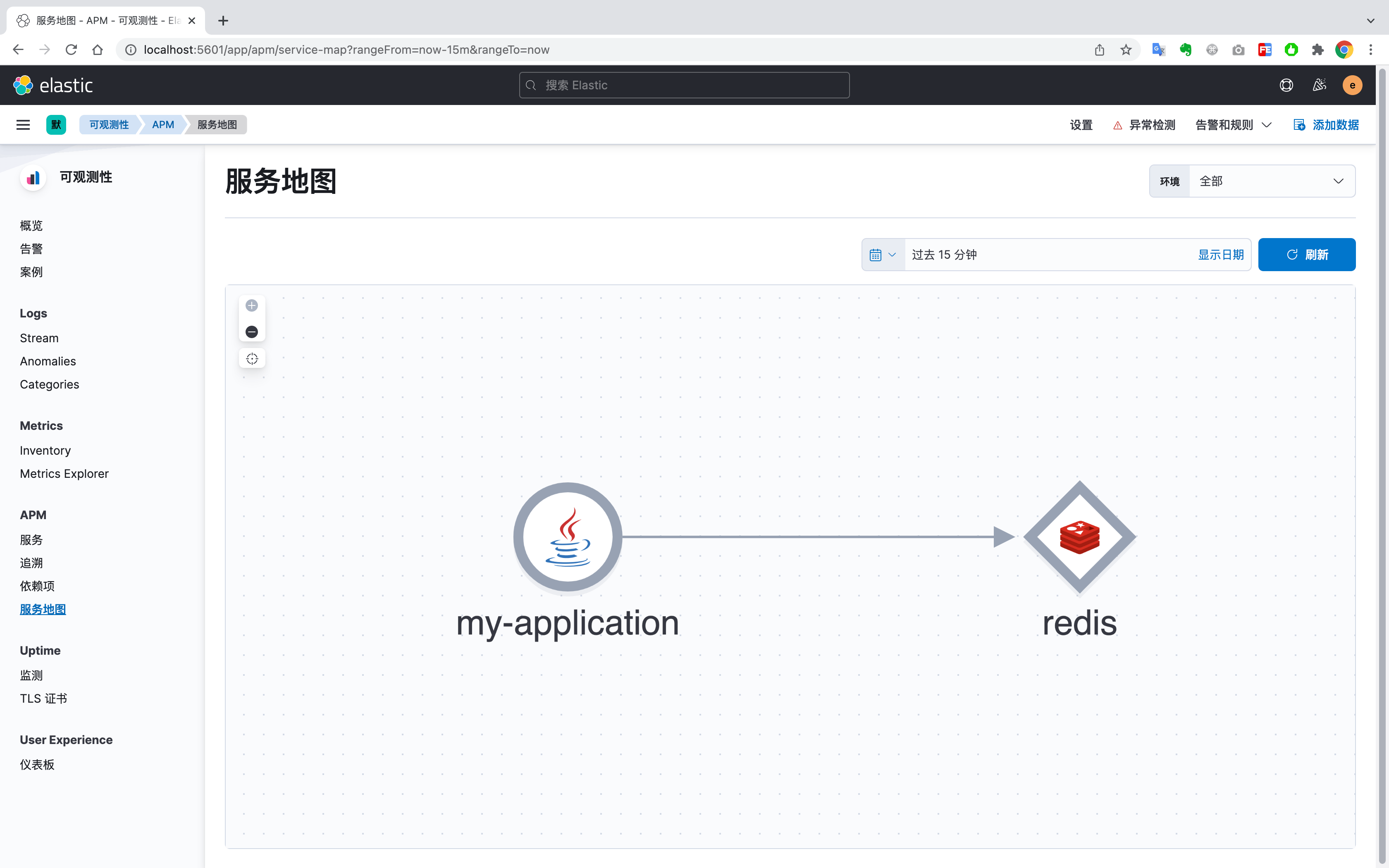Viewport: 1389px width, 868px height.
Task: Open 追溯 traces in the sidebar
Action: click(31, 563)
